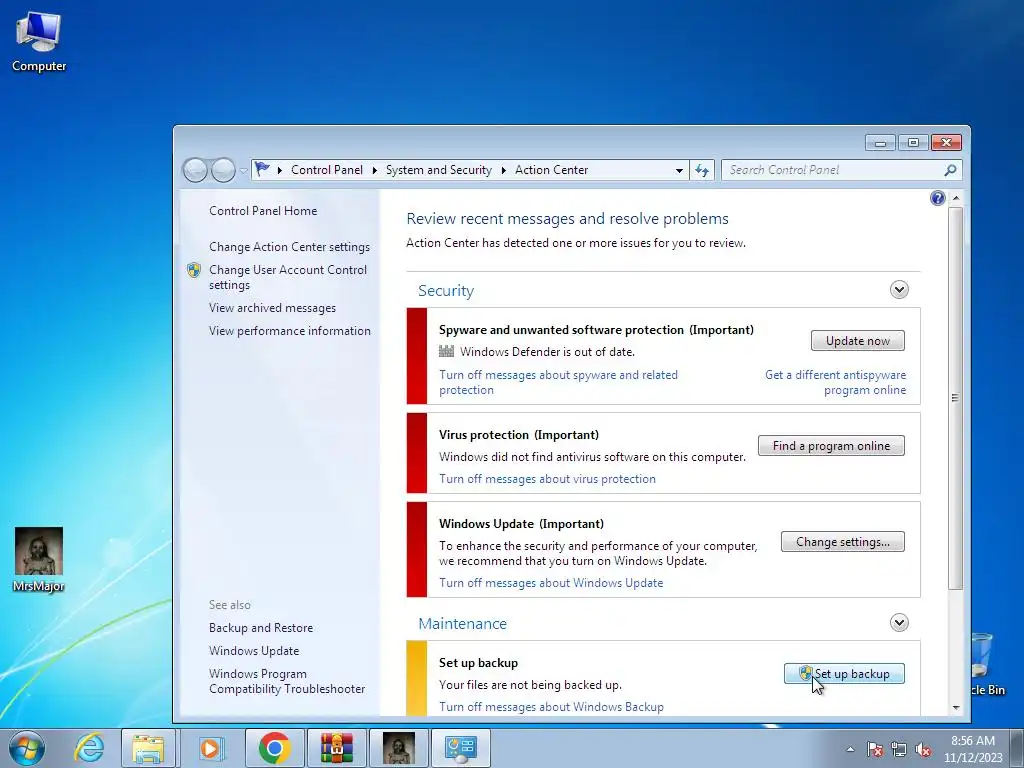Viewport: 1024px width, 768px height.
Task: Open recent pages dropdown near nav arrows
Action: click(243, 170)
